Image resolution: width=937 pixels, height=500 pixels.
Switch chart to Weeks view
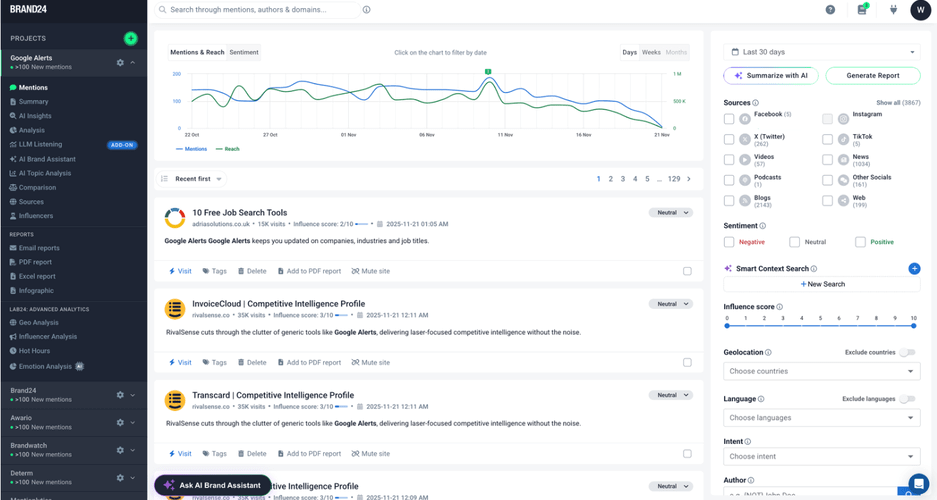tap(651, 53)
